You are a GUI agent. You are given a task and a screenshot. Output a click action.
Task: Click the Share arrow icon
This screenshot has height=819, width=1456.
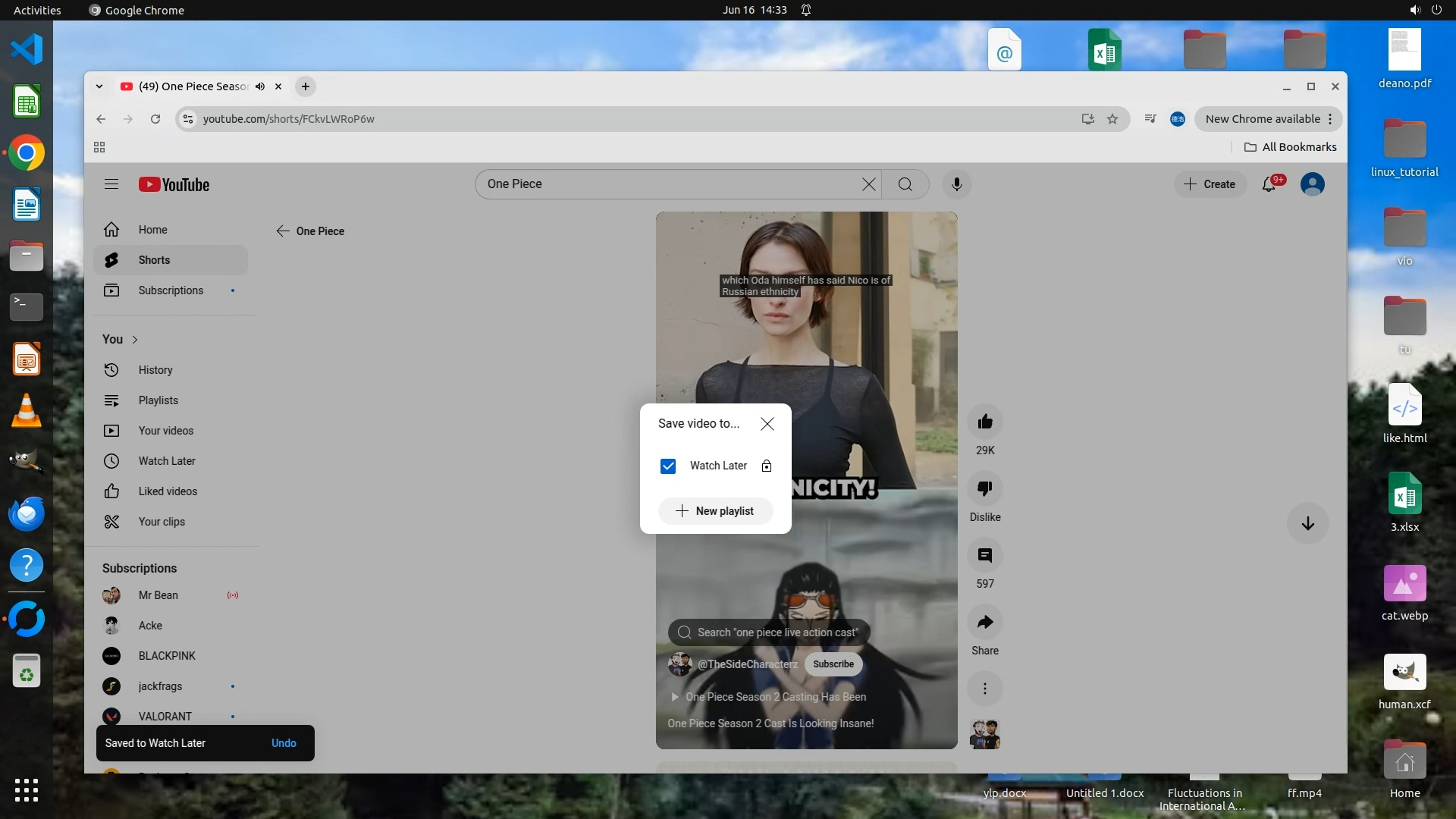pyautogui.click(x=984, y=622)
